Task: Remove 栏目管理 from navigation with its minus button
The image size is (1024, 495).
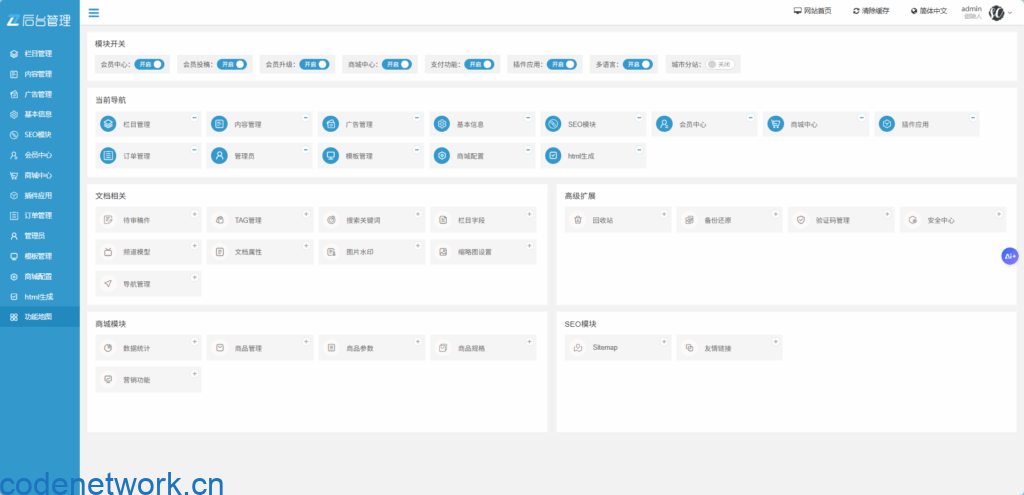Action: (194, 118)
